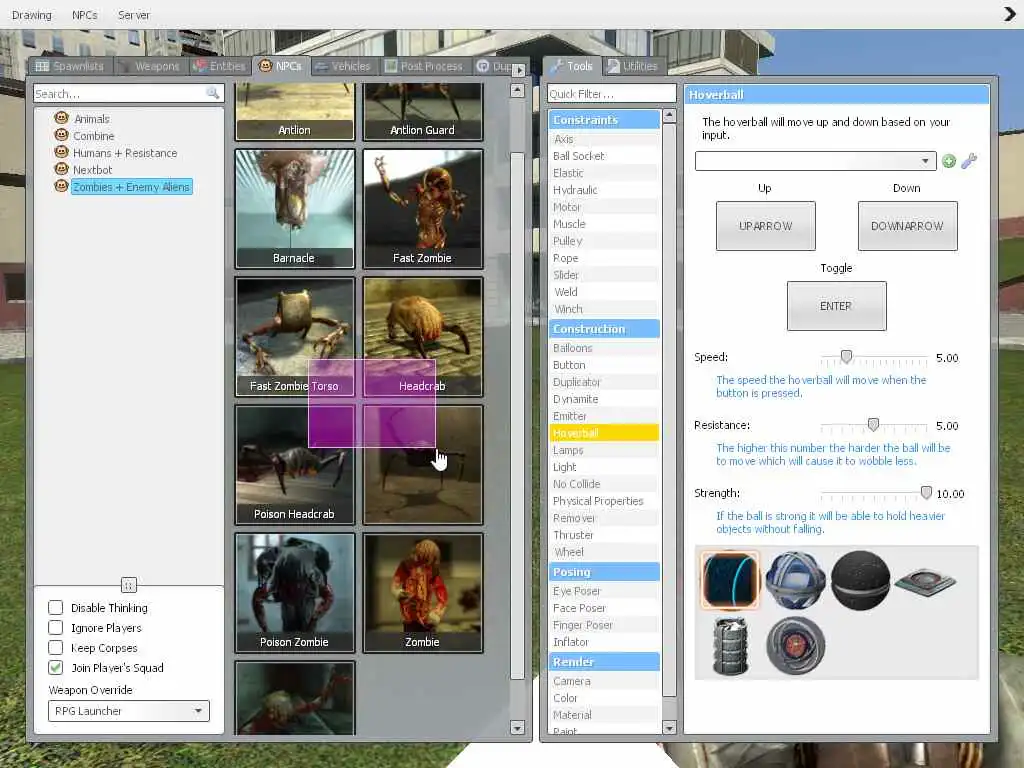Click the Zombies + Enemy Aliens icon
Viewport: 1024px width, 768px height.
click(61, 185)
